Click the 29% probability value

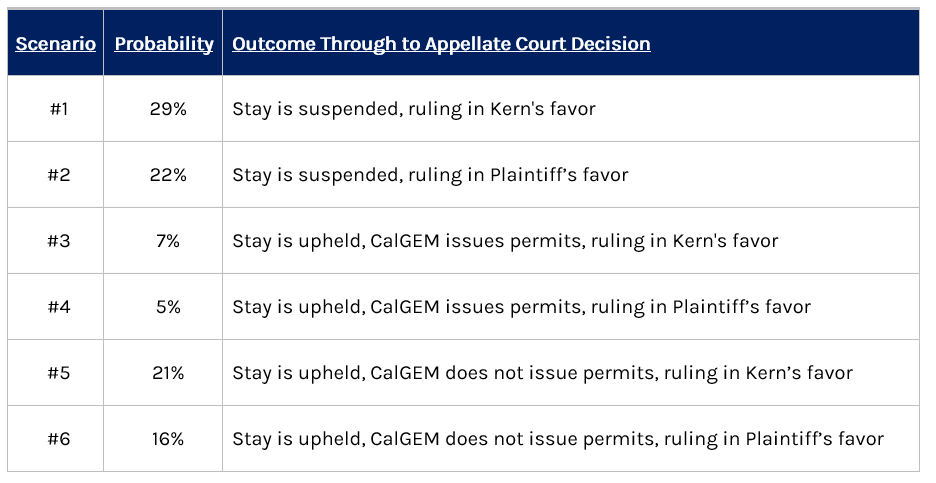point(168,109)
